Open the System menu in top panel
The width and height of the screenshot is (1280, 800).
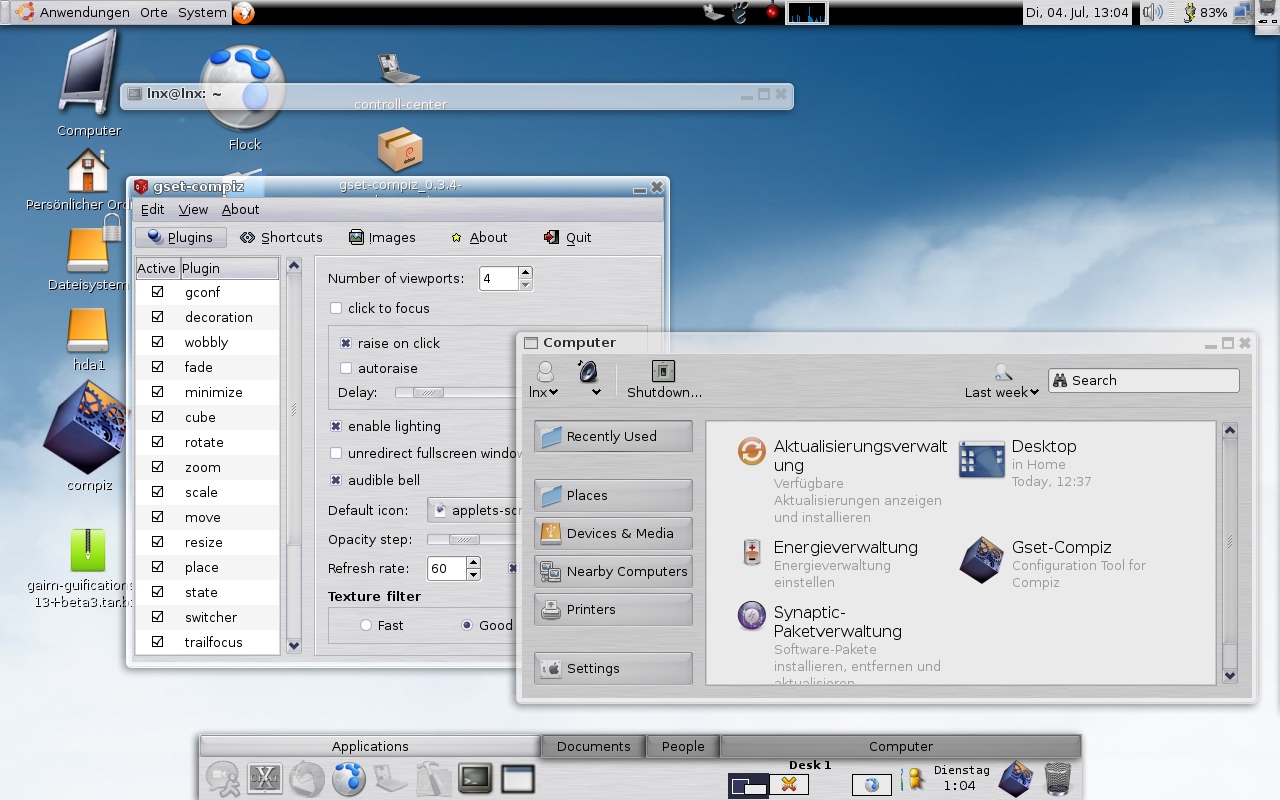(x=202, y=13)
